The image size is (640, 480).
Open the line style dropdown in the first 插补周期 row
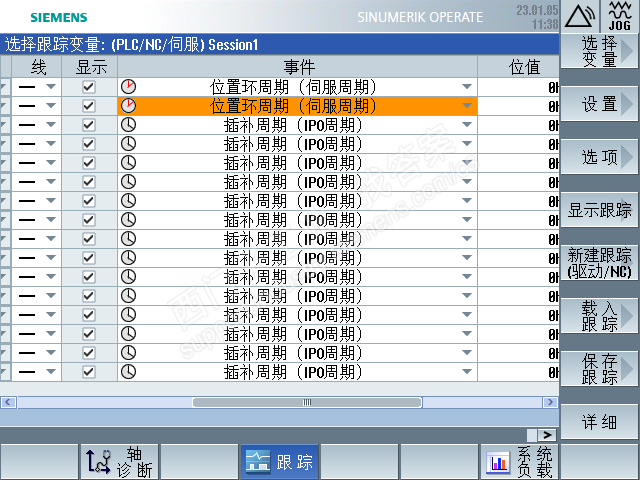(x=51, y=125)
